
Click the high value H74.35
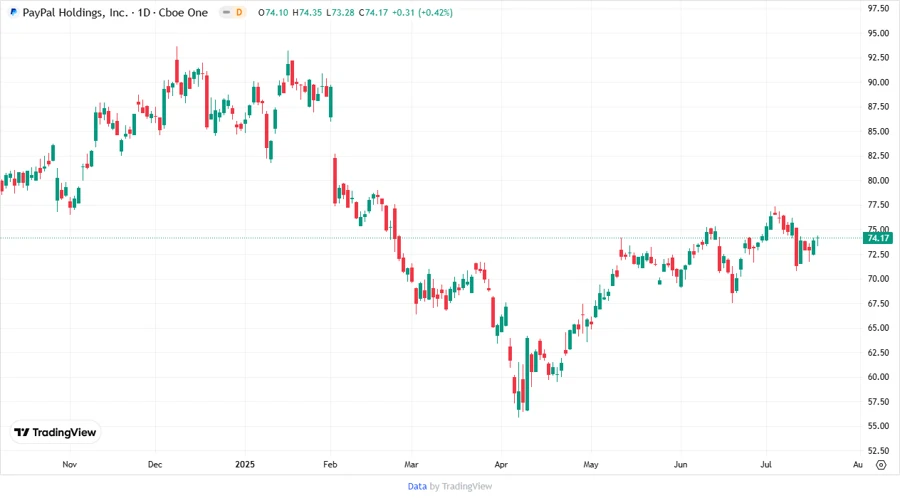tap(307, 12)
